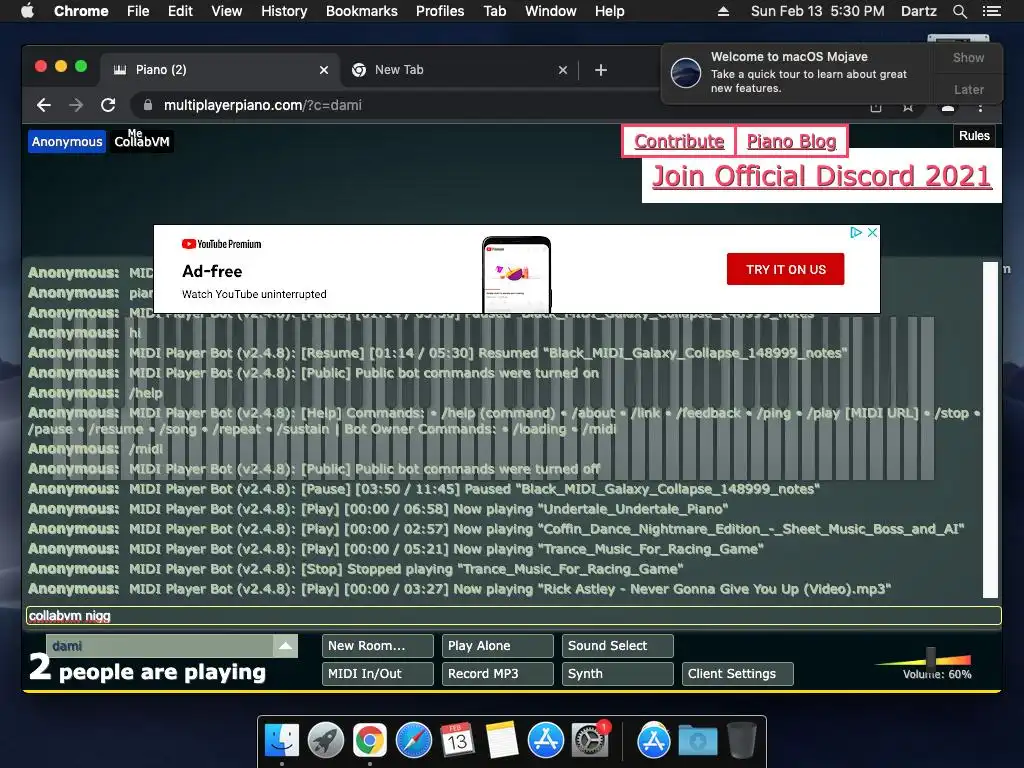Open Calendar icon showing 13

(x=457, y=740)
